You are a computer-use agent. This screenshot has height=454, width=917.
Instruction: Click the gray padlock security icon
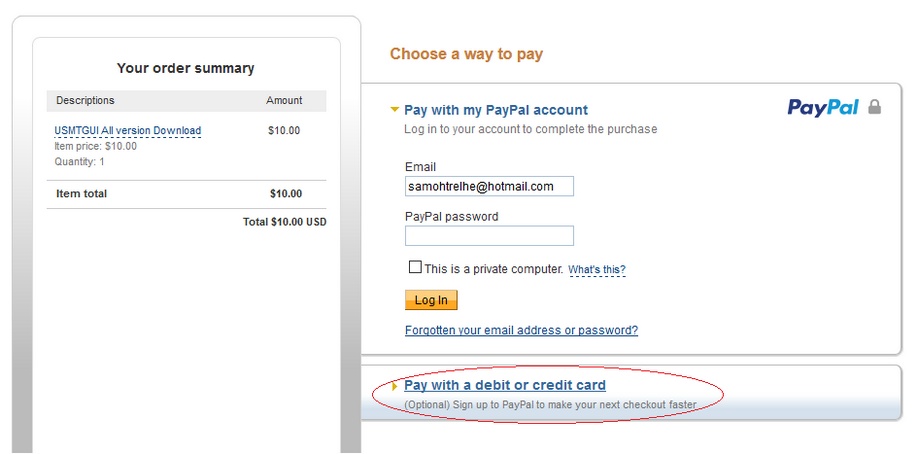[874, 107]
